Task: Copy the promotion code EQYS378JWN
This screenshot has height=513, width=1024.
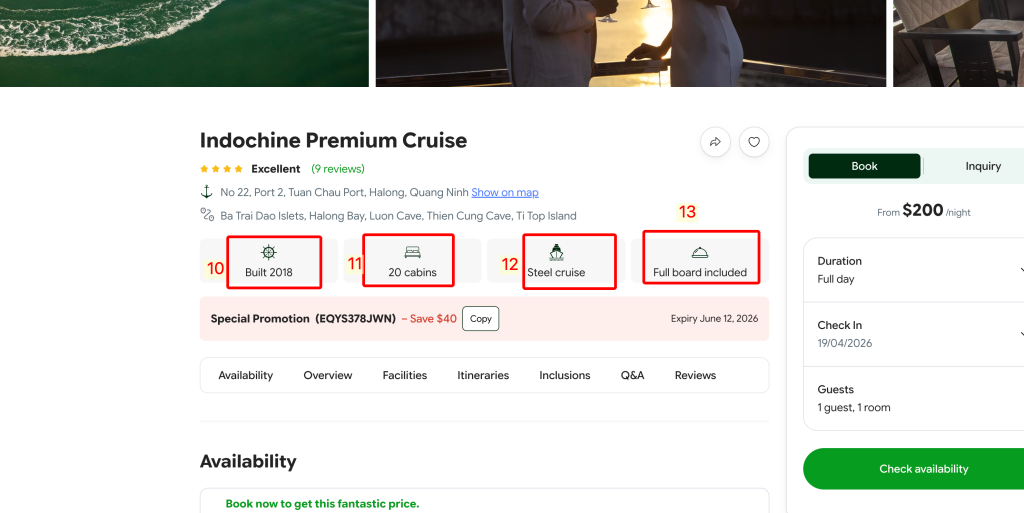Action: 480,319
